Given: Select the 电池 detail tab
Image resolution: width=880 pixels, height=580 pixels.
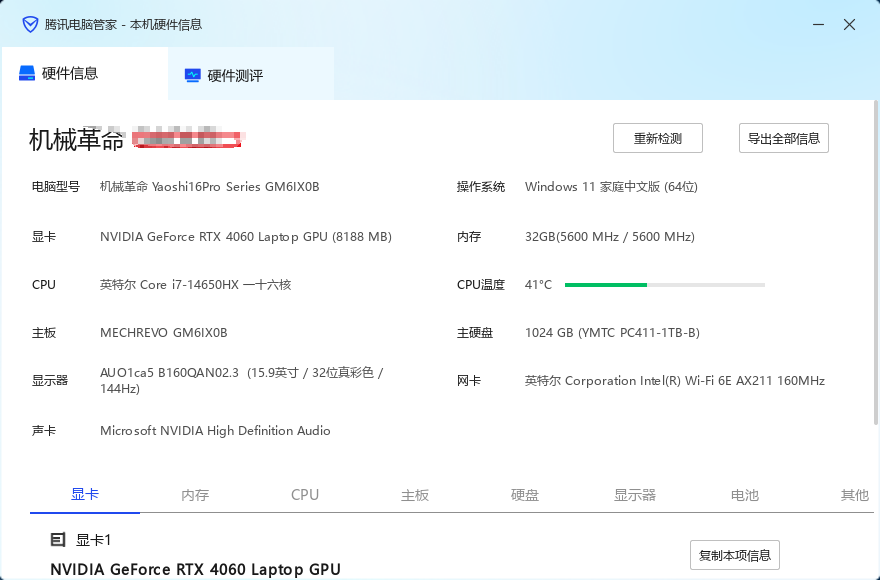Looking at the screenshot, I should (745, 495).
